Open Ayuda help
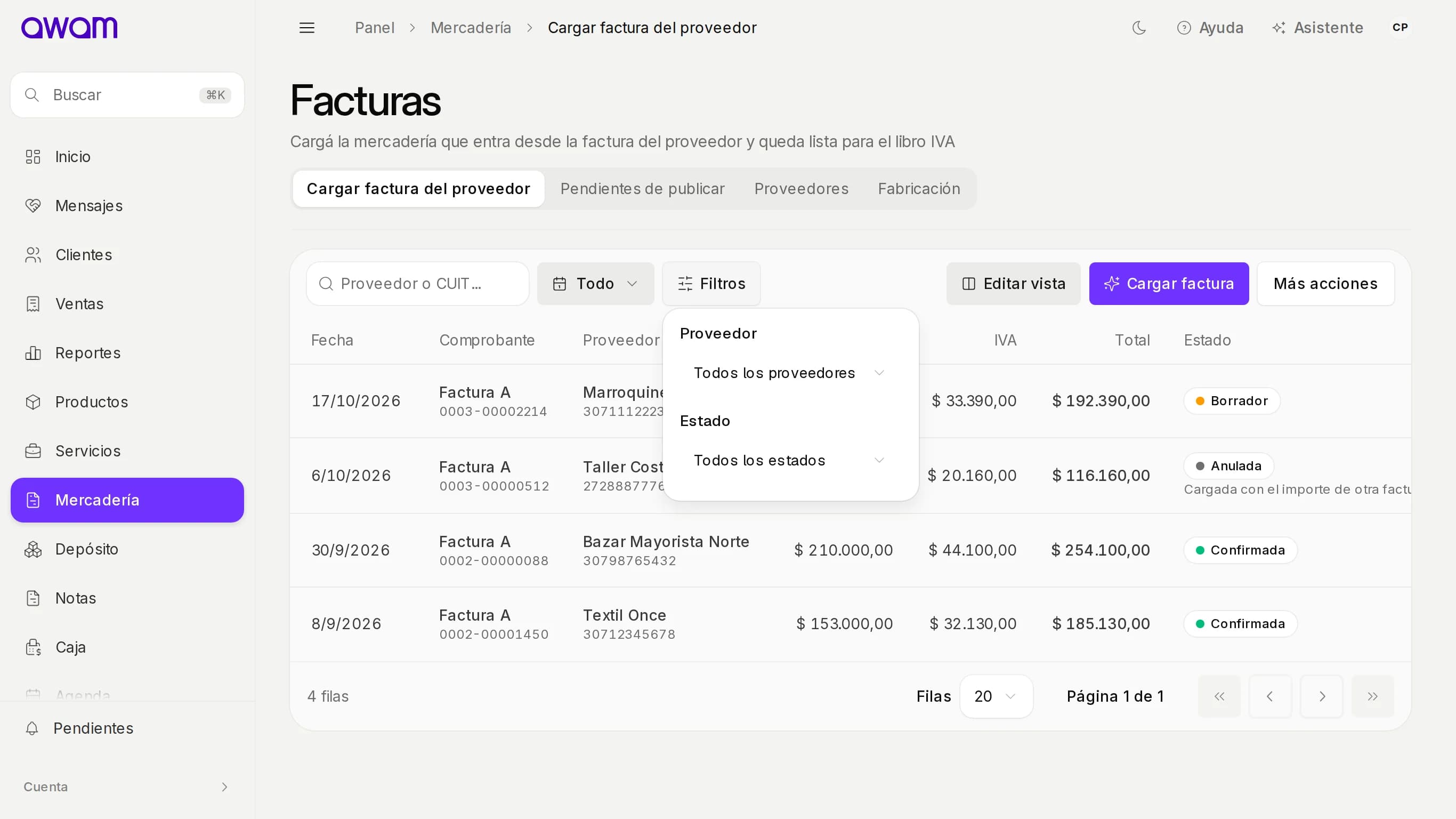The height and width of the screenshot is (819, 1456). pyautogui.click(x=1210, y=28)
